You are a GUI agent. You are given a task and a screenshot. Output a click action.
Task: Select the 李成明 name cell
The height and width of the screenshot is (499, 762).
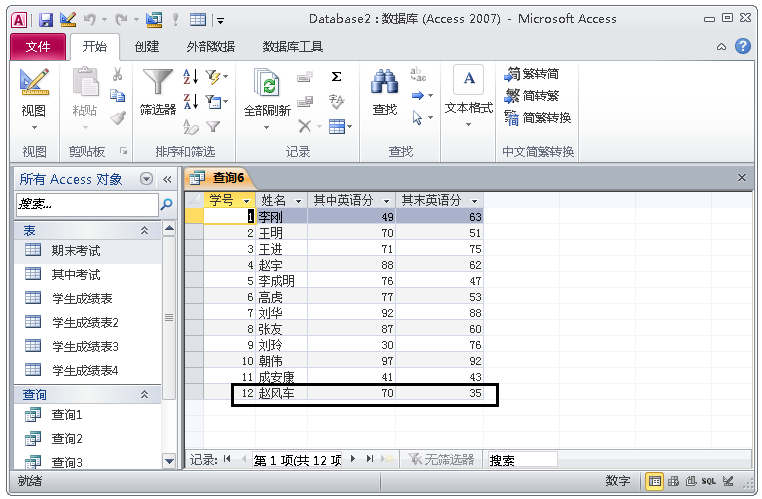281,281
